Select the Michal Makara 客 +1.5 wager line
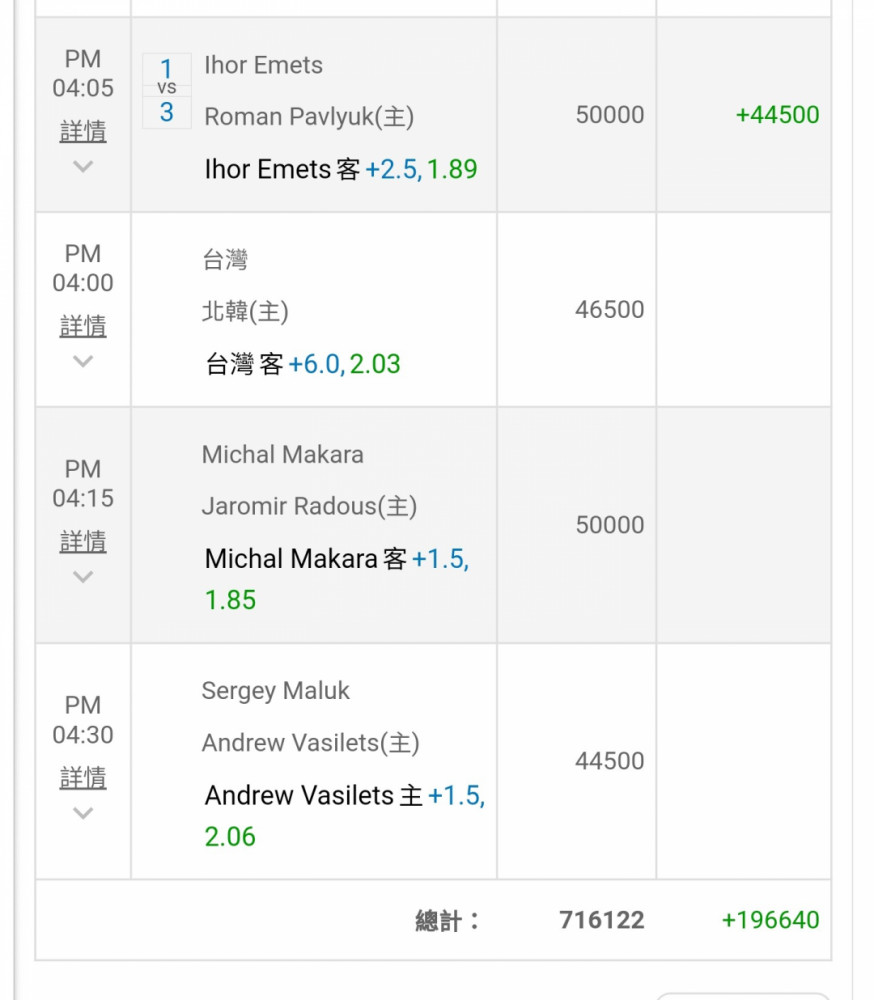 coord(337,579)
